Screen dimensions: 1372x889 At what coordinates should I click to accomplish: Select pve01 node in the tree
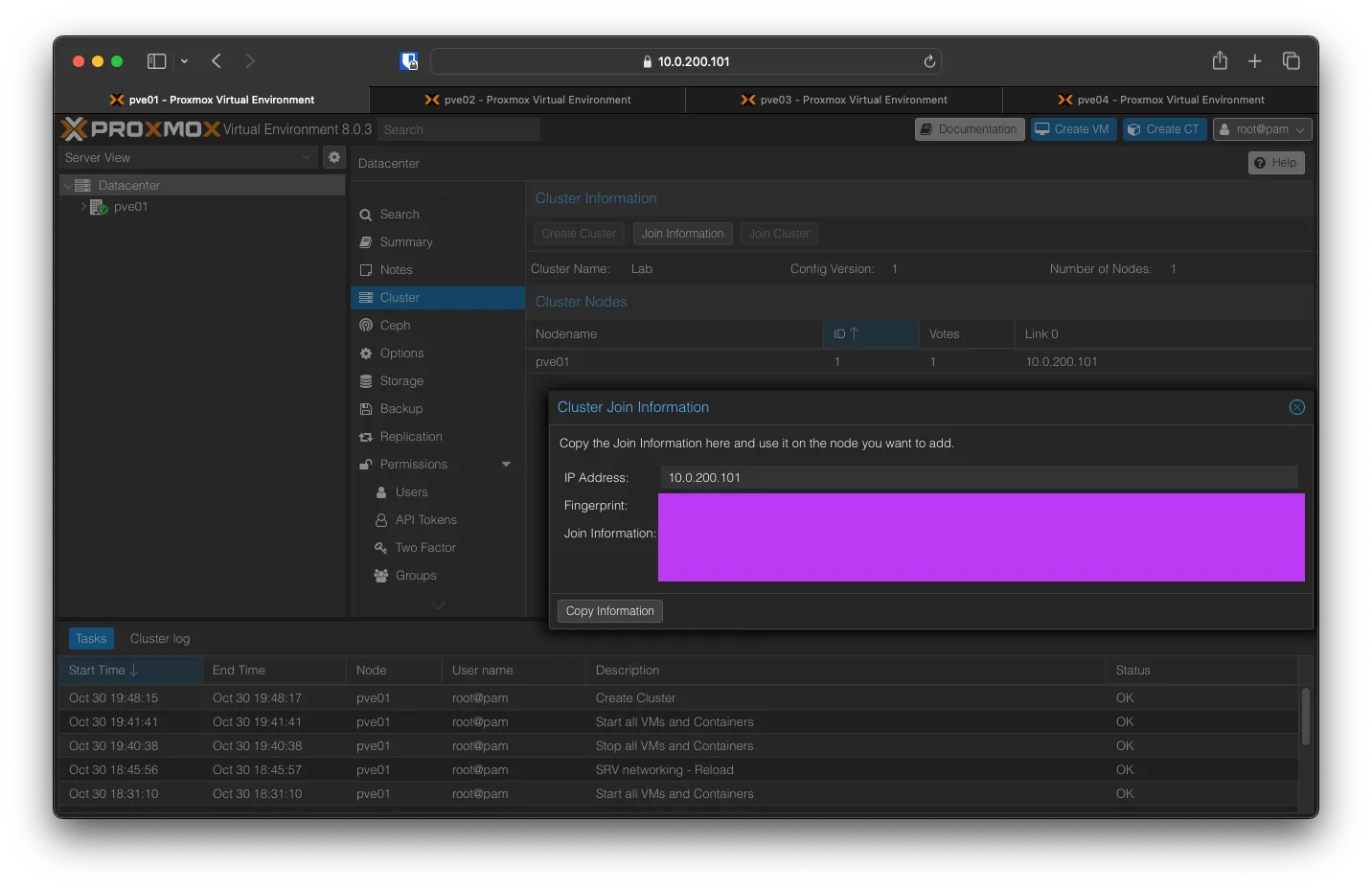130,207
